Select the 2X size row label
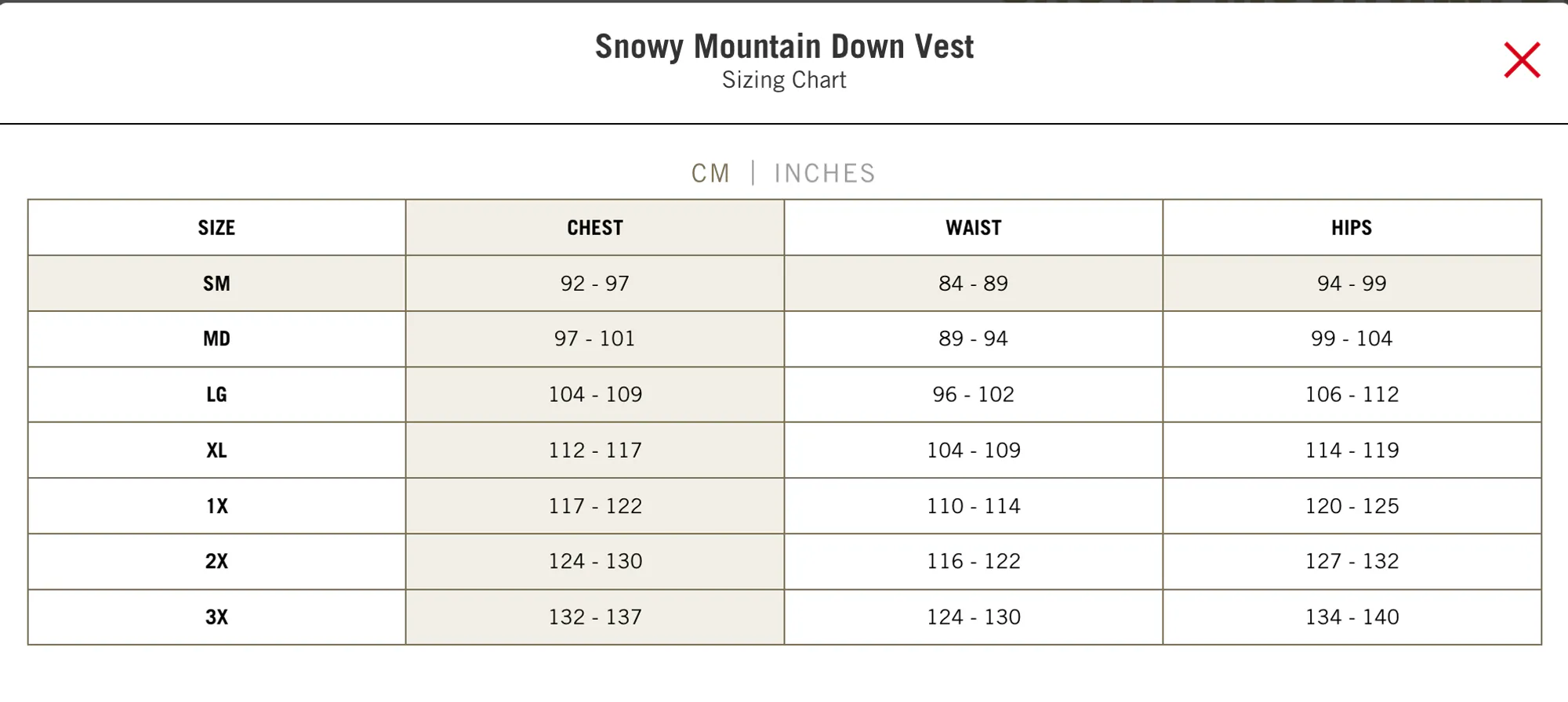The width and height of the screenshot is (1568, 702). click(216, 562)
